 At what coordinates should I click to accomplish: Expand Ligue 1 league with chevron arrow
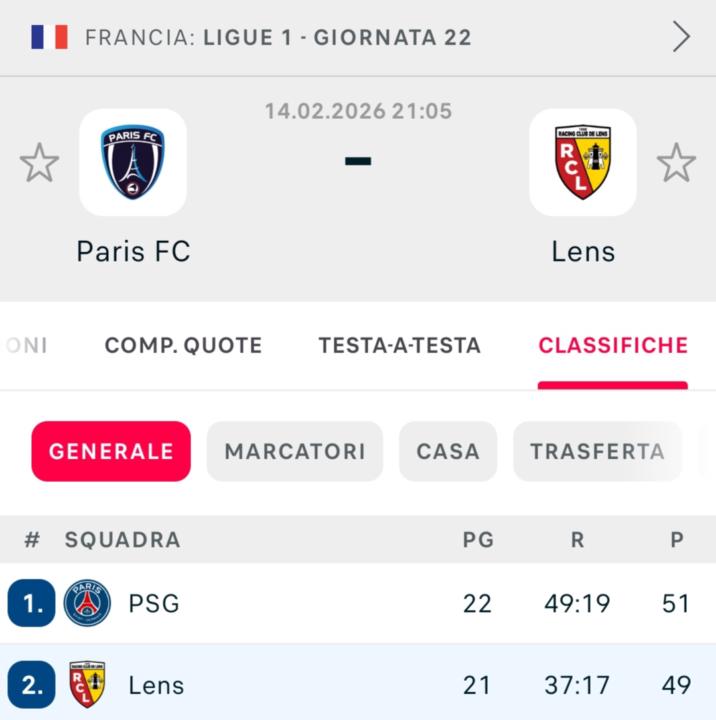681,38
